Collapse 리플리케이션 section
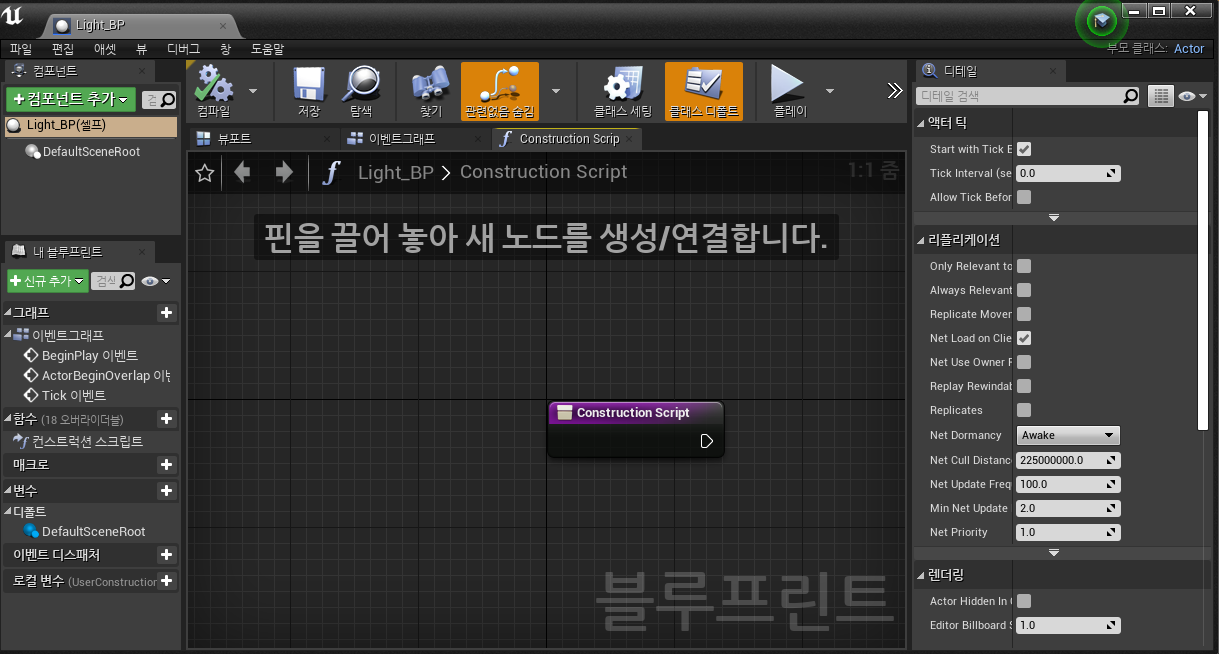 (x=921, y=240)
